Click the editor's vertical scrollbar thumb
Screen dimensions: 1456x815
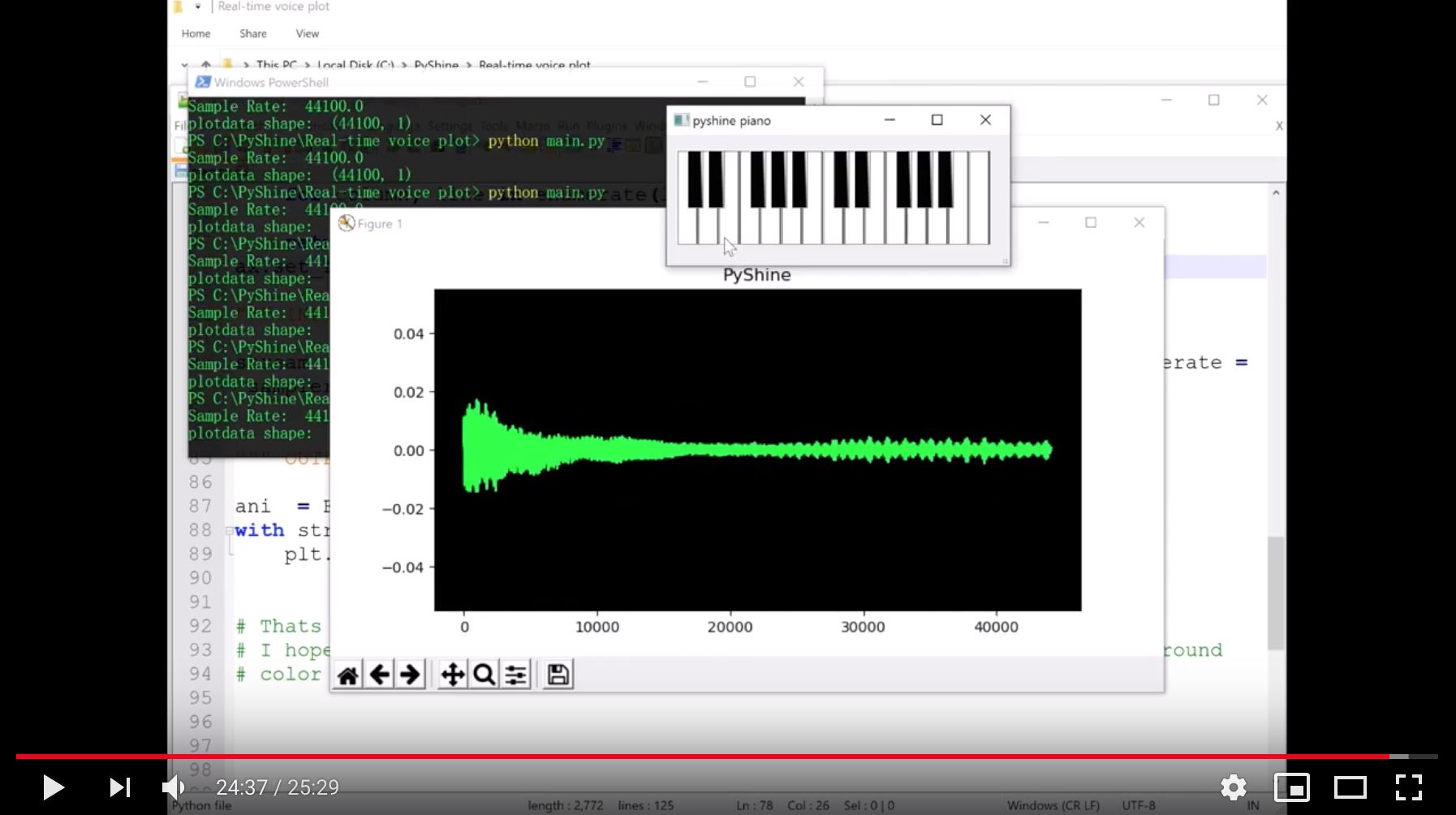coord(1276,593)
